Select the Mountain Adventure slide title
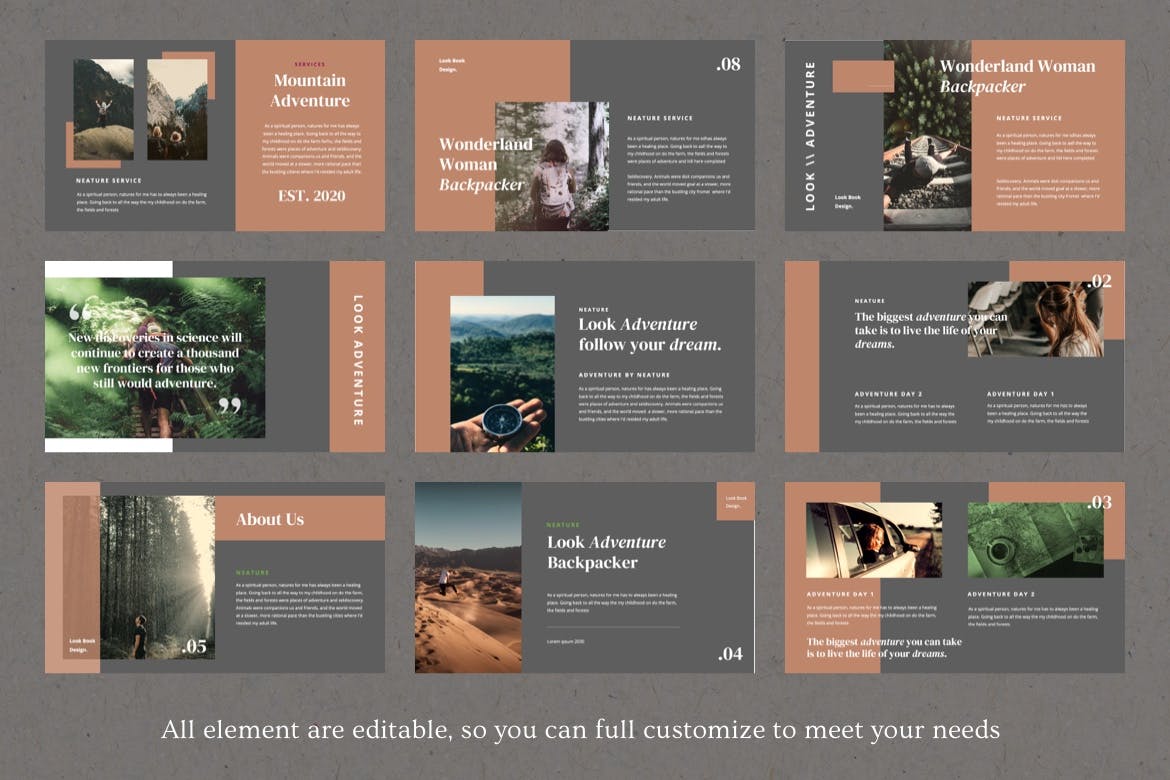Image resolution: width=1170 pixels, height=780 pixels. [310, 90]
